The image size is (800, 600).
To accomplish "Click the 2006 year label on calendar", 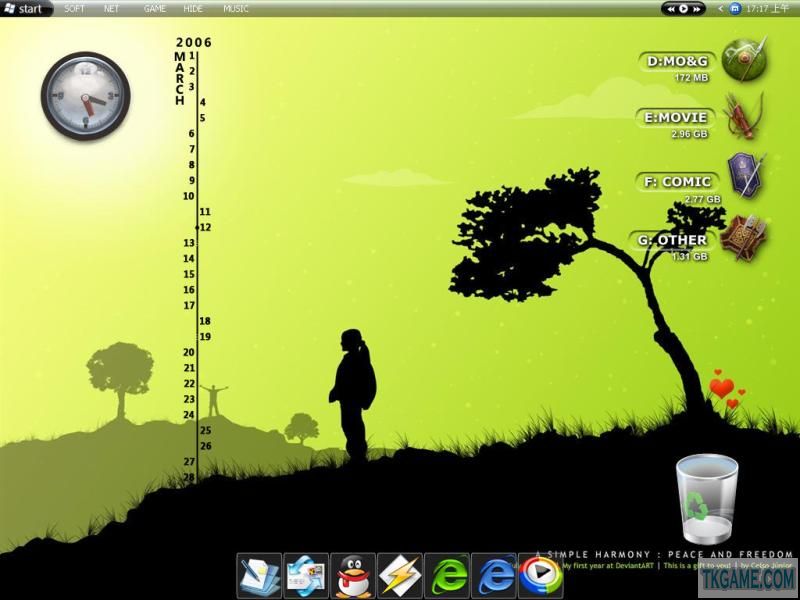I will [193, 42].
